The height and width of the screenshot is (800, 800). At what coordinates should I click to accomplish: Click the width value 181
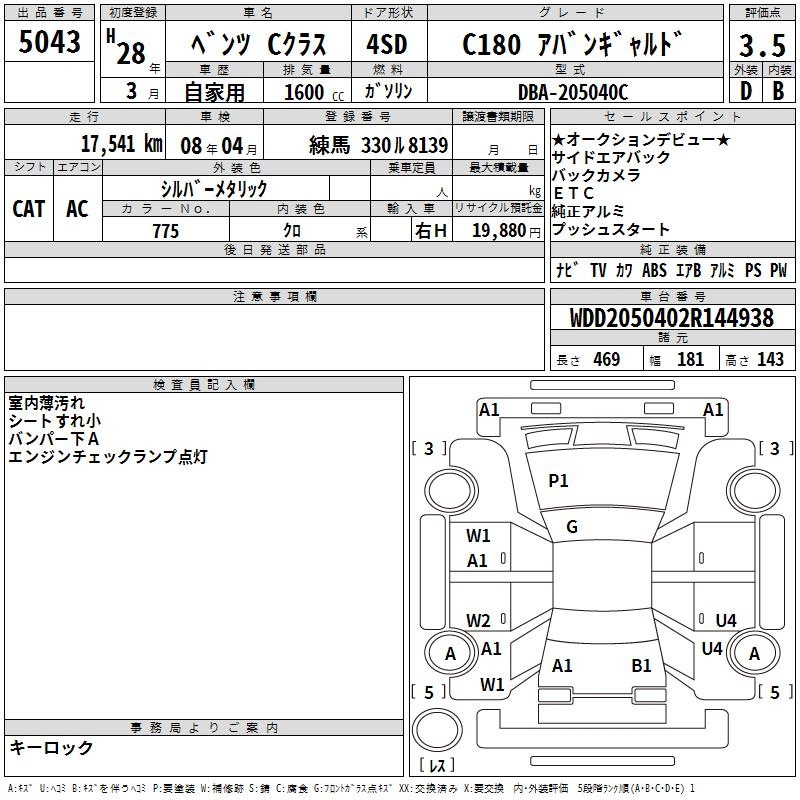[690, 360]
